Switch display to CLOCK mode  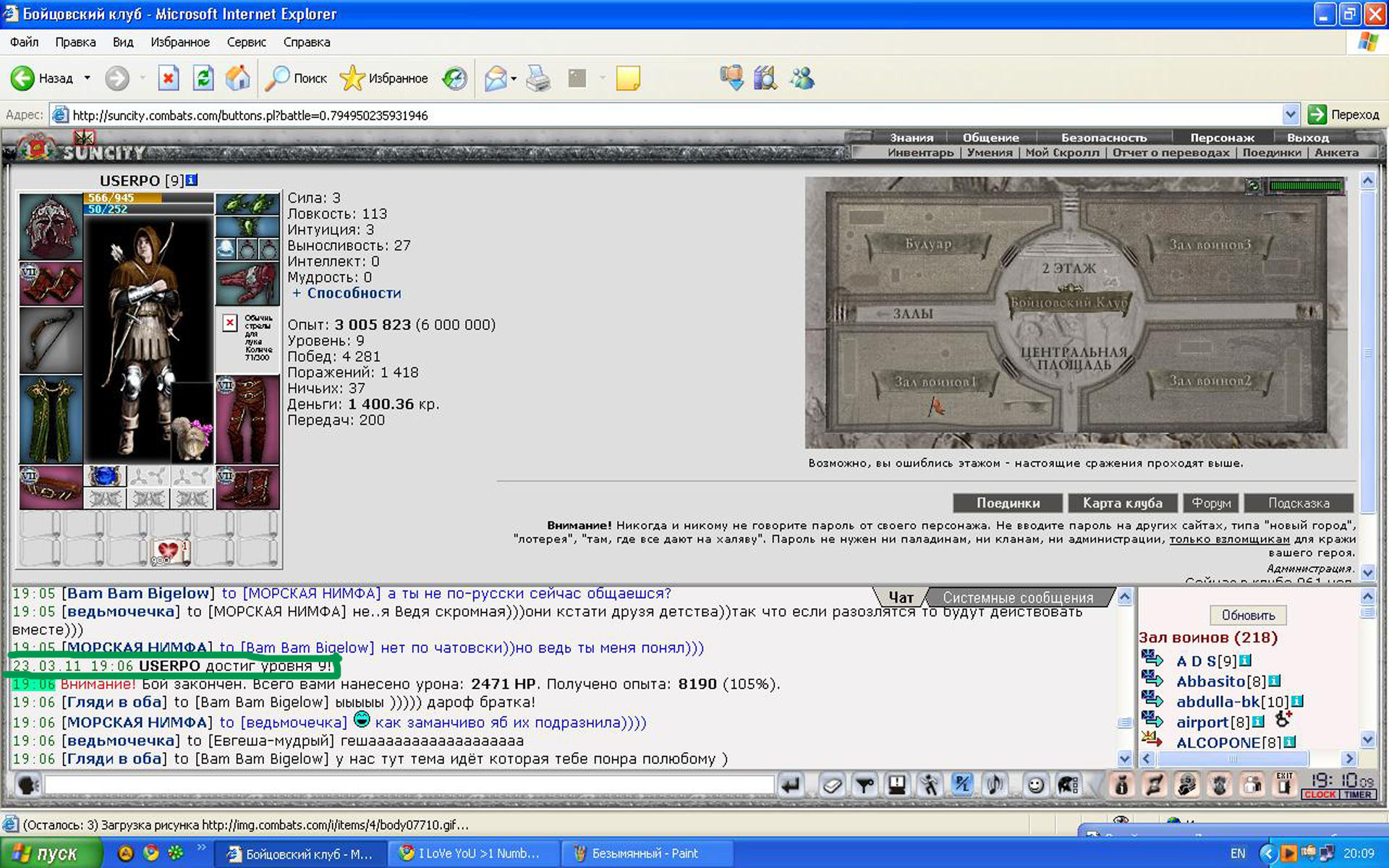point(1320,794)
